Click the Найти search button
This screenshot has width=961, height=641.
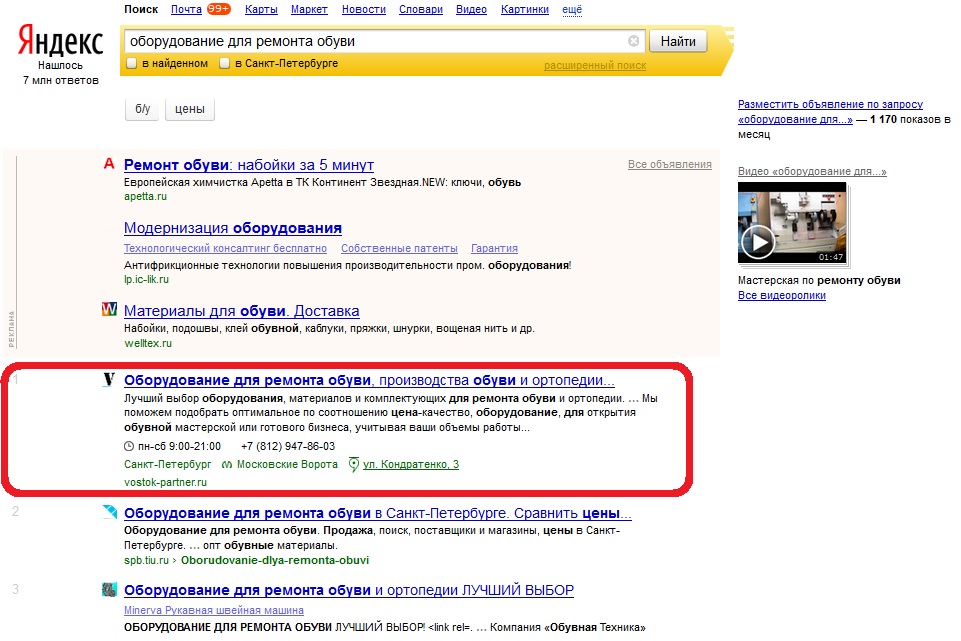(678, 41)
